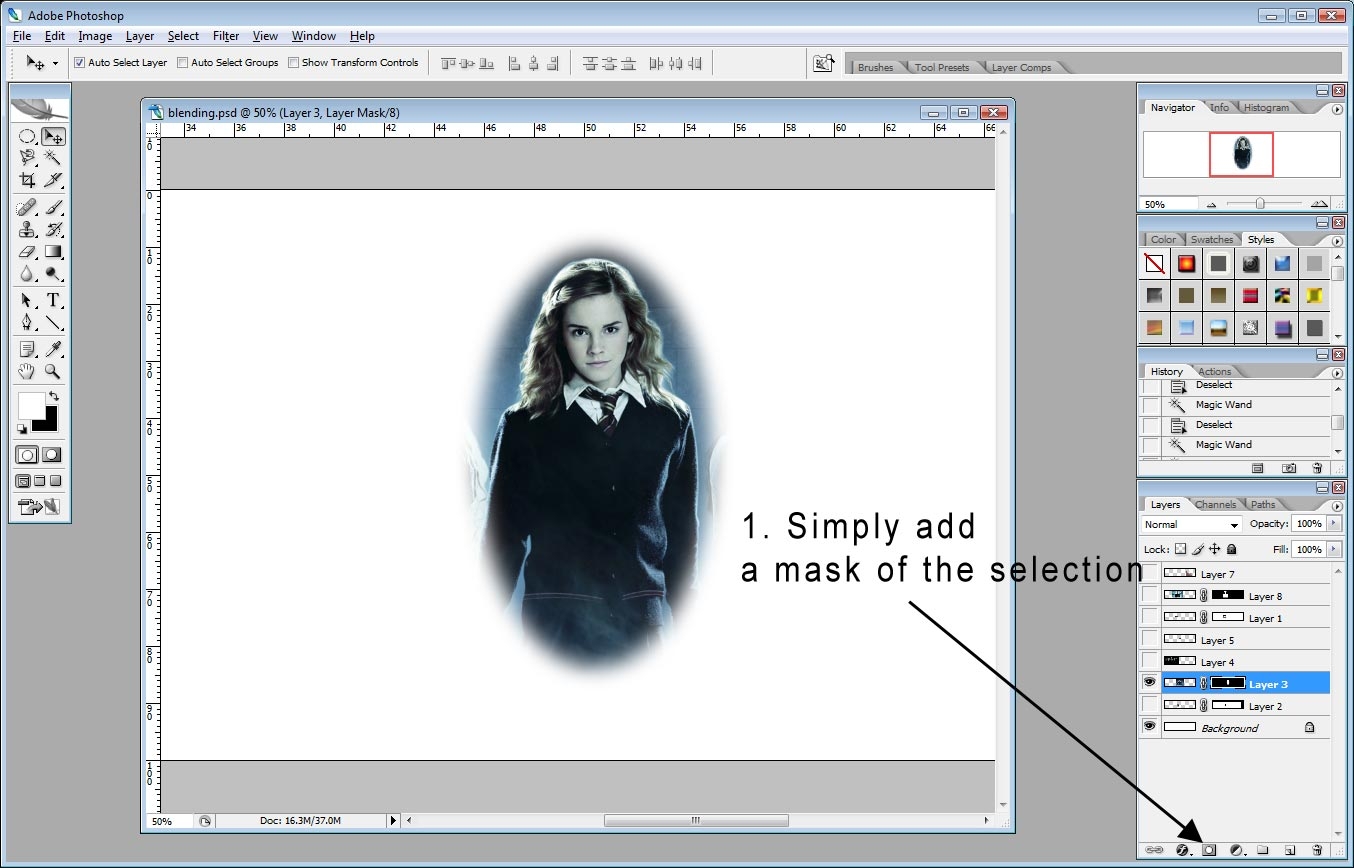Select the Gradient tool

click(x=53, y=252)
